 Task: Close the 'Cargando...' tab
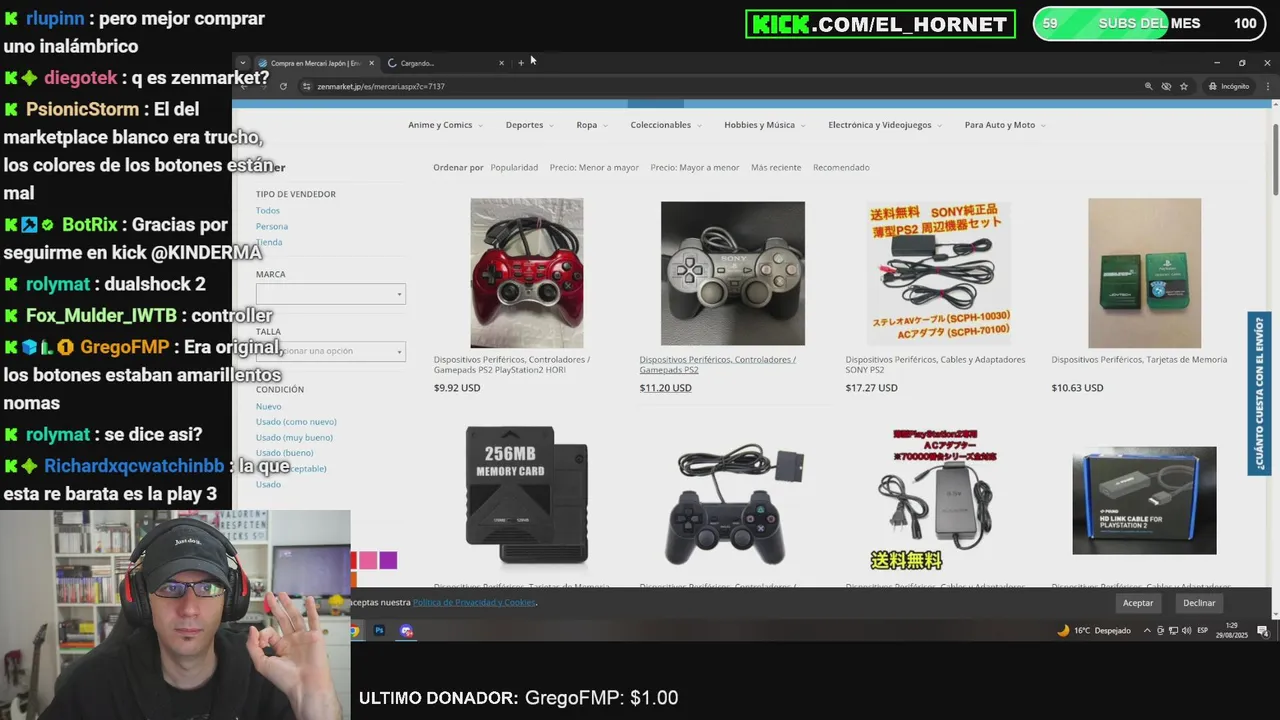(501, 63)
